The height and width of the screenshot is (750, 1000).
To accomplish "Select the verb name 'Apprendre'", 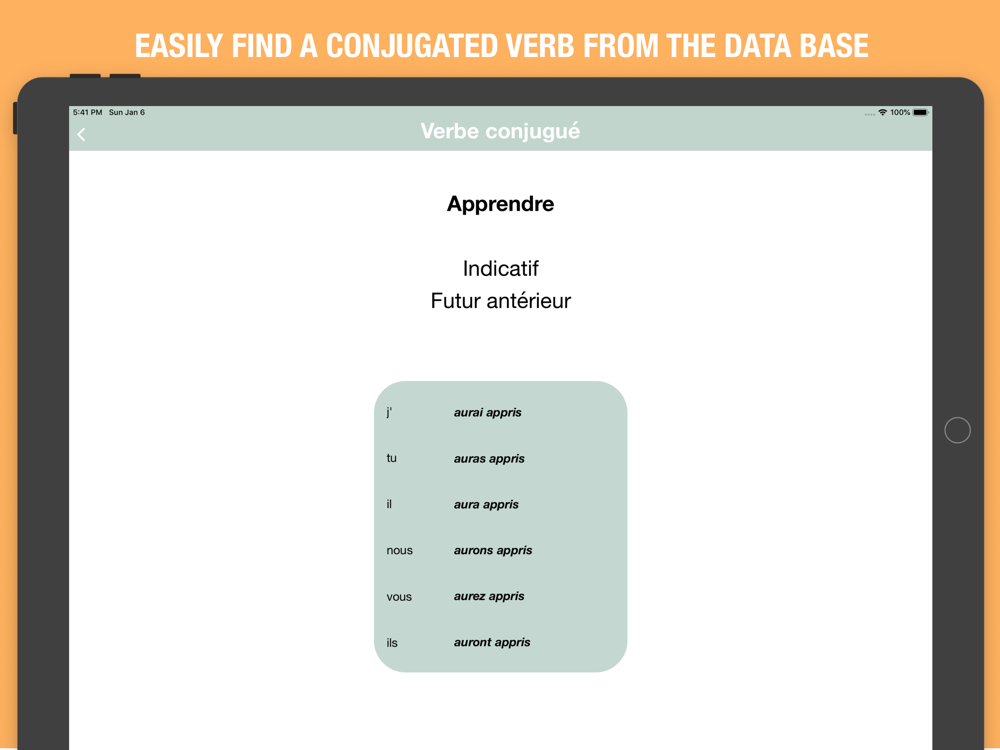I will point(500,204).
